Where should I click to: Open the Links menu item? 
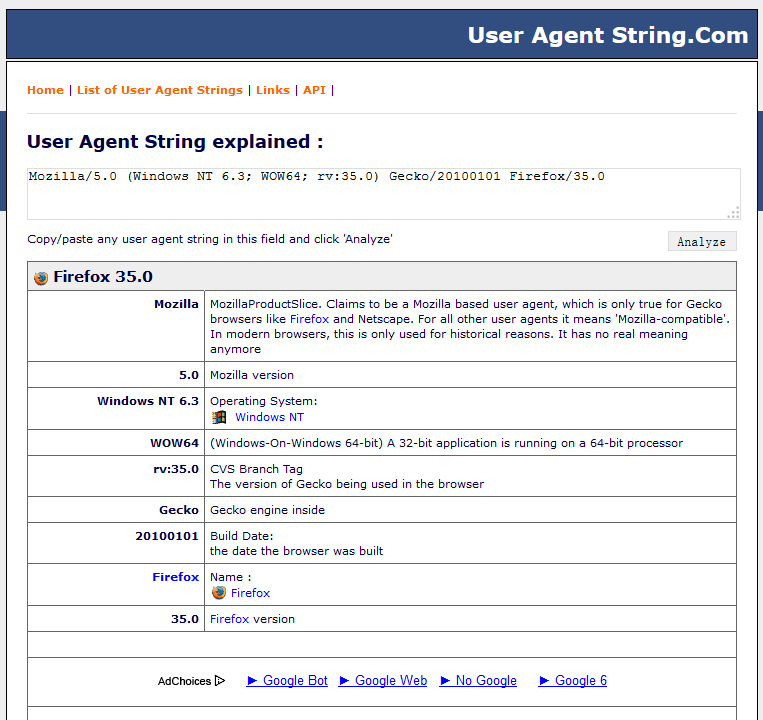272,90
